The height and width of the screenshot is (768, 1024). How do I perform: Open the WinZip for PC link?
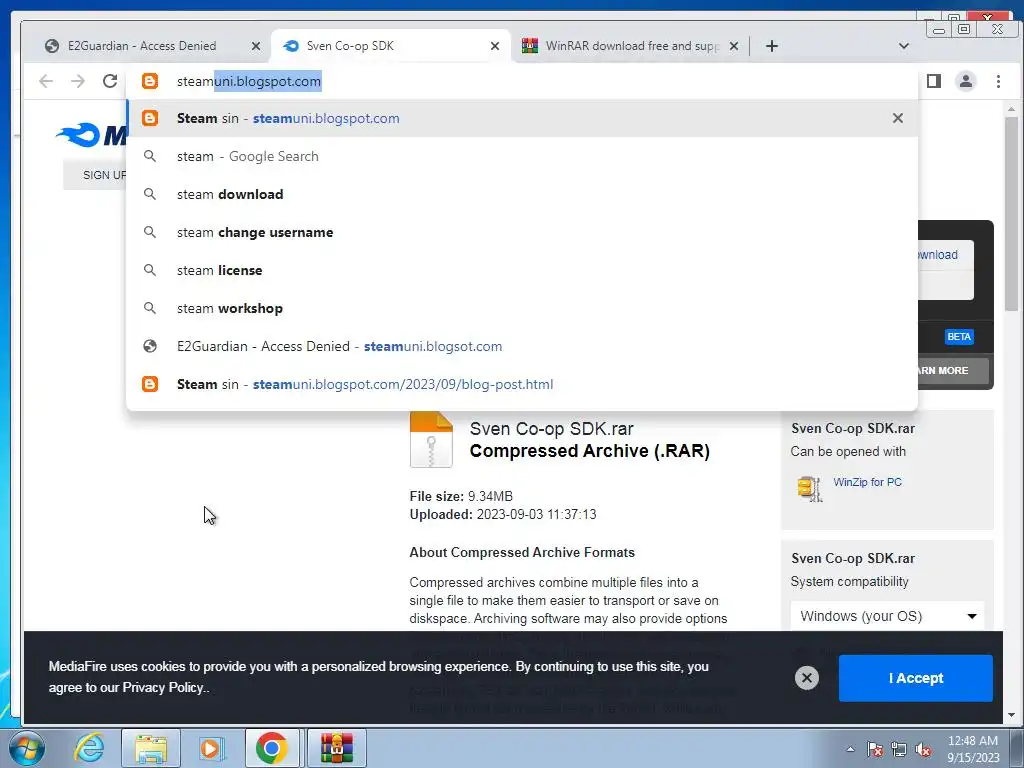click(867, 482)
